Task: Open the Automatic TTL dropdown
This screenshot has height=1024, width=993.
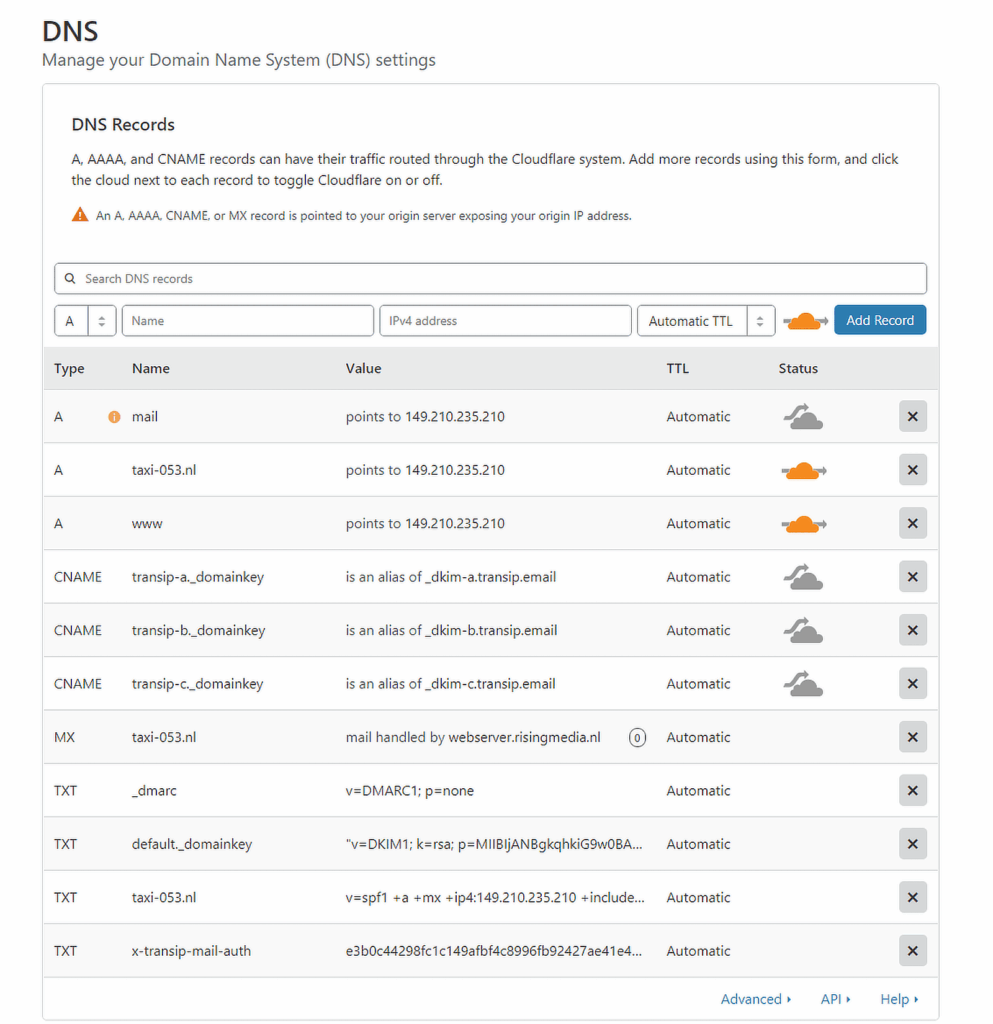Action: click(705, 321)
